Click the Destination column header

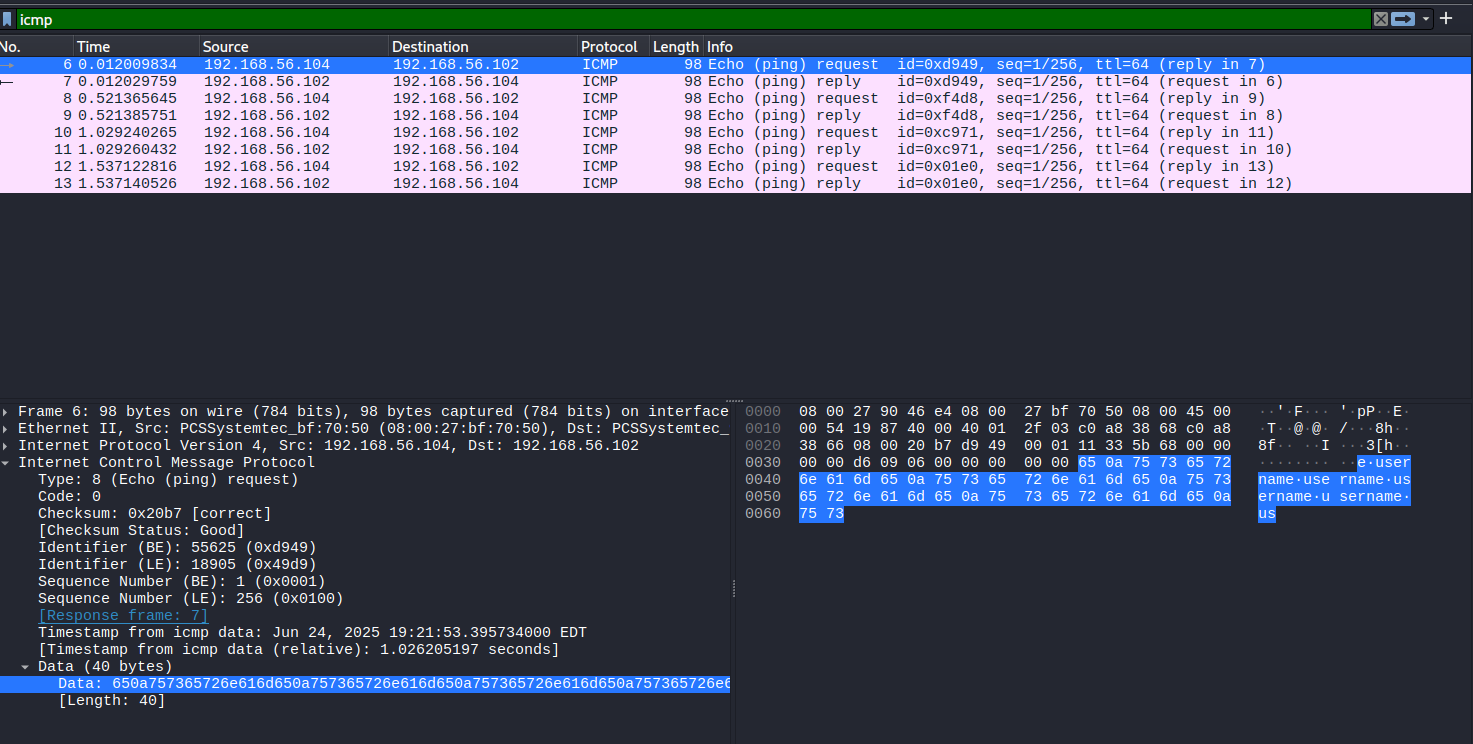coord(482,47)
